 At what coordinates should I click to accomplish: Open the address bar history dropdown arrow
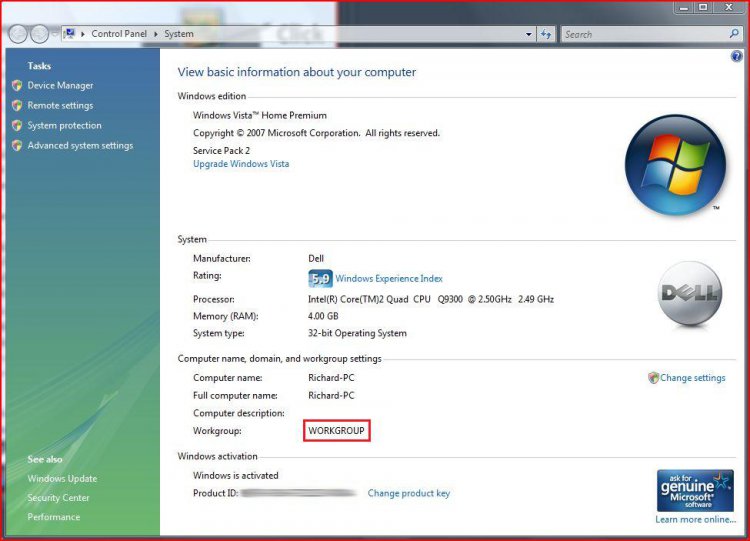528,34
